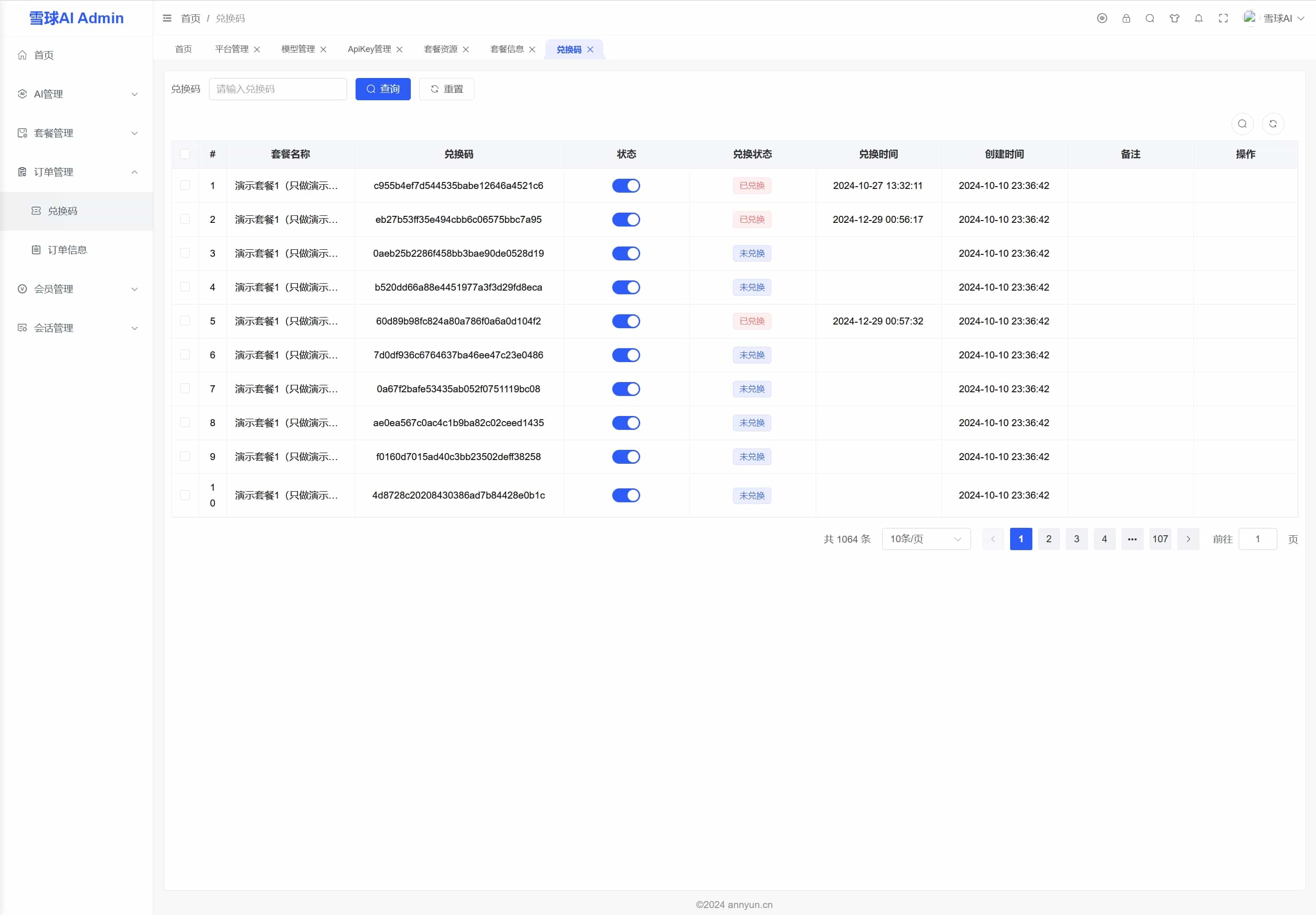Click the round refresh icon above table

tap(1272, 124)
